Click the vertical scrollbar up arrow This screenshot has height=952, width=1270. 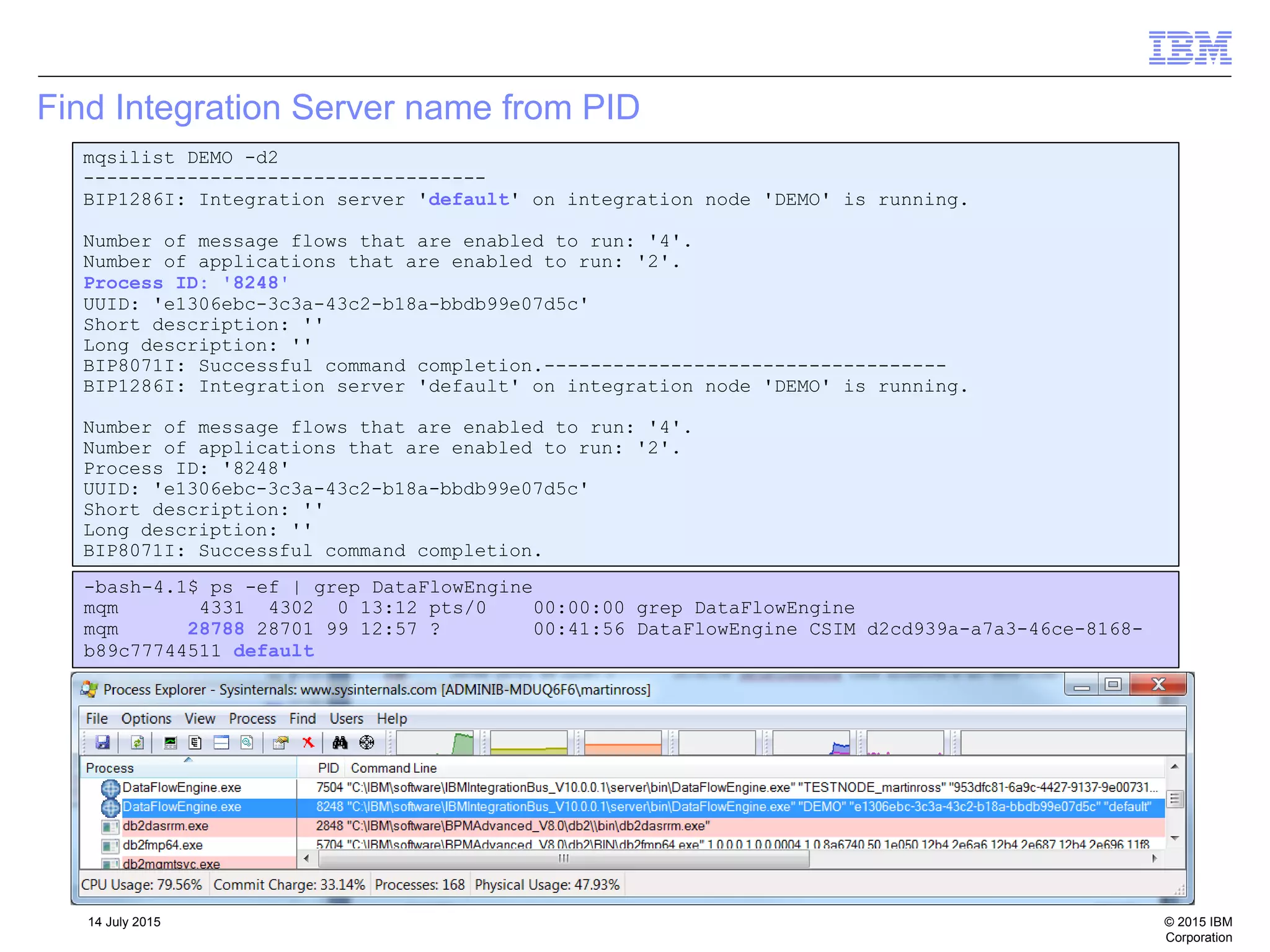[1175, 767]
